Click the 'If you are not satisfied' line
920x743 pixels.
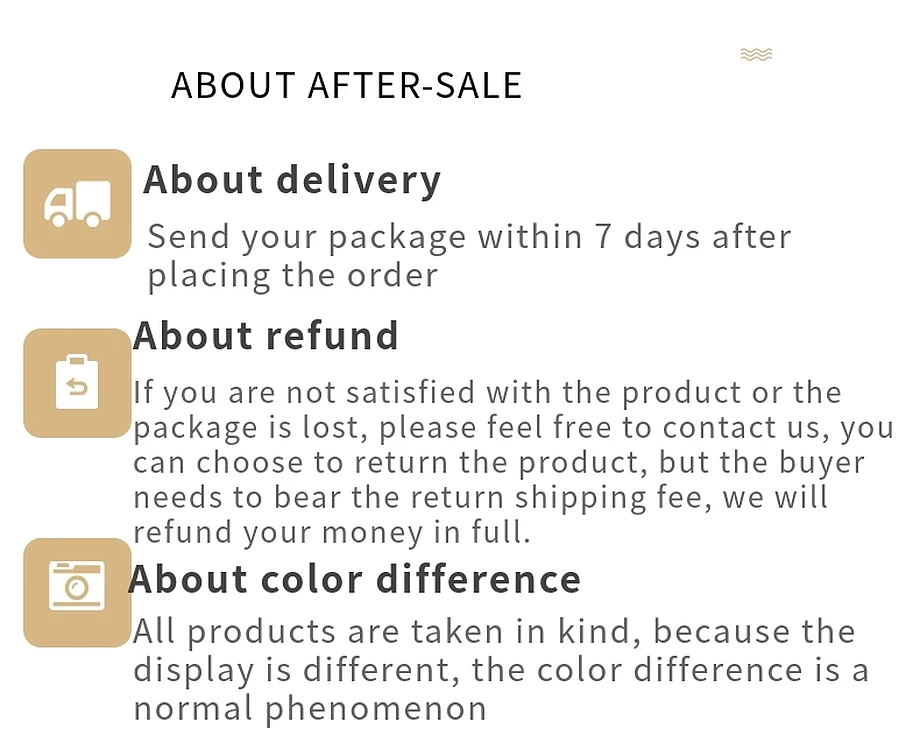(x=488, y=393)
